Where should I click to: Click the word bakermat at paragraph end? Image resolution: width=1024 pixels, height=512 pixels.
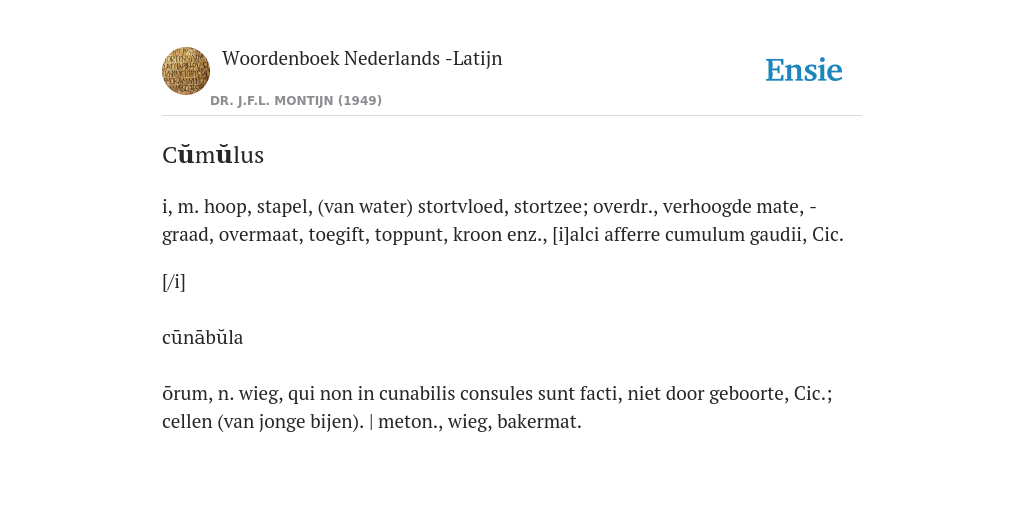tap(539, 422)
